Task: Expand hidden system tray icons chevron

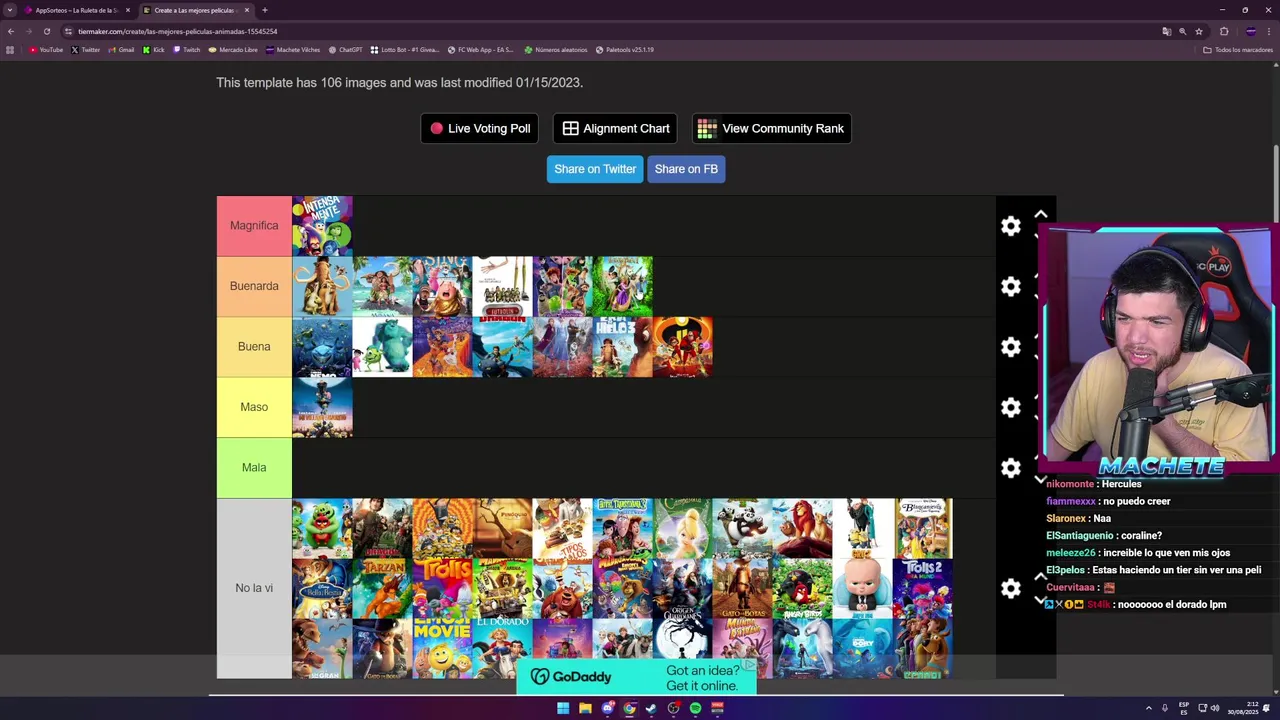Action: (x=1148, y=708)
